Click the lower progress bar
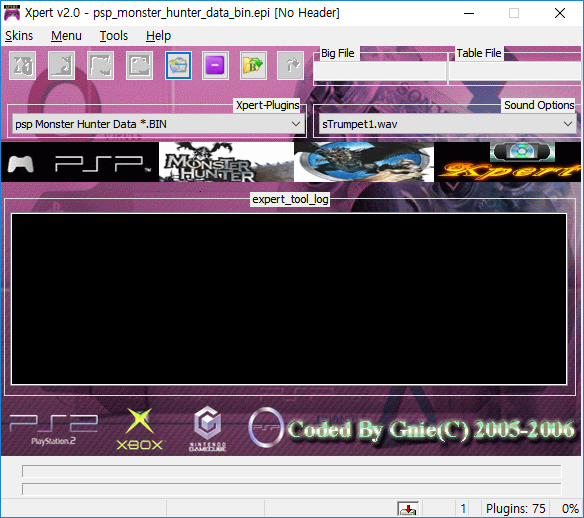Image resolution: width=584 pixels, height=518 pixels. [292, 489]
